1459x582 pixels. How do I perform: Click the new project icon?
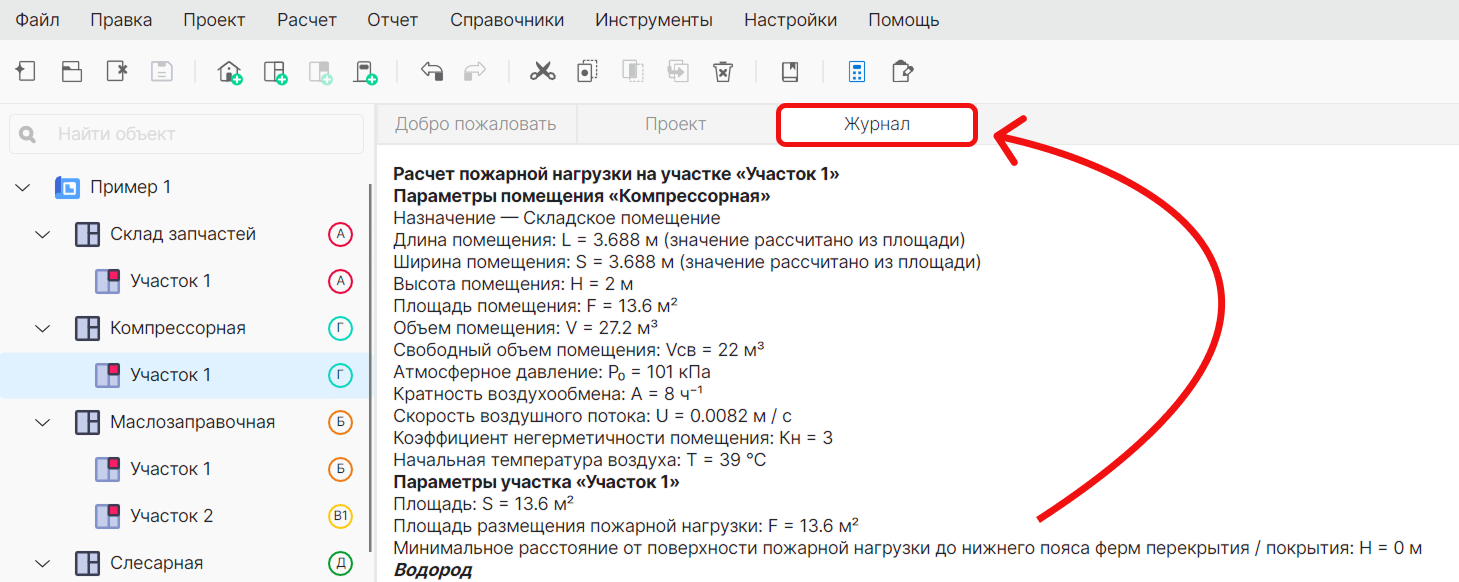click(x=26, y=71)
